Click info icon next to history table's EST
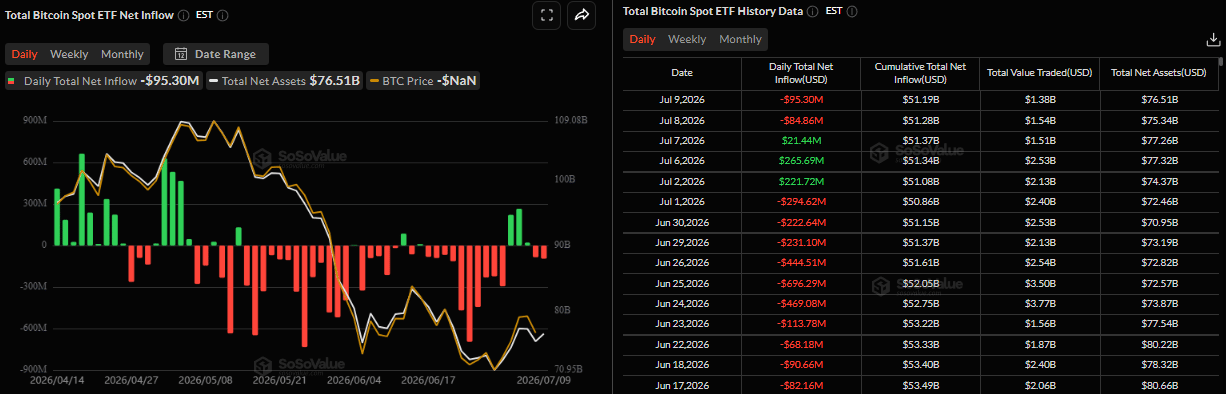Screen dimensions: 1226x394 850,12
